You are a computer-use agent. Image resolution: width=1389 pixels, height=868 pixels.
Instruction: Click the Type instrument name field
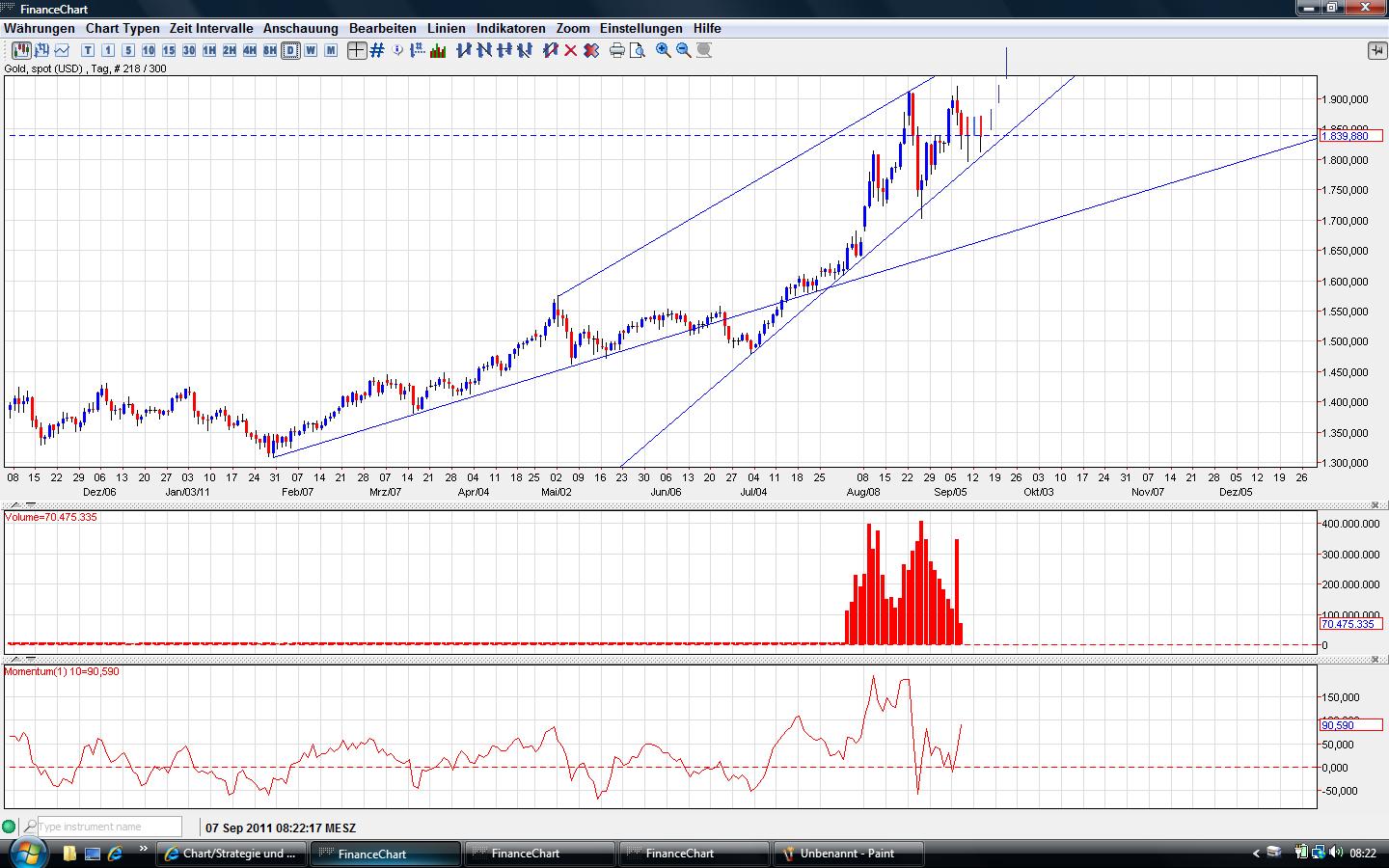(x=109, y=827)
